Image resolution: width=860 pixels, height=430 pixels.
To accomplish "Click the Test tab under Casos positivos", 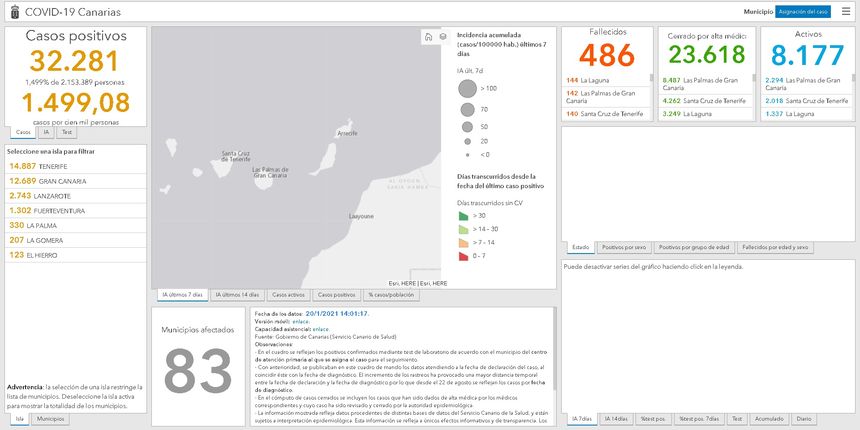I will click(66, 132).
